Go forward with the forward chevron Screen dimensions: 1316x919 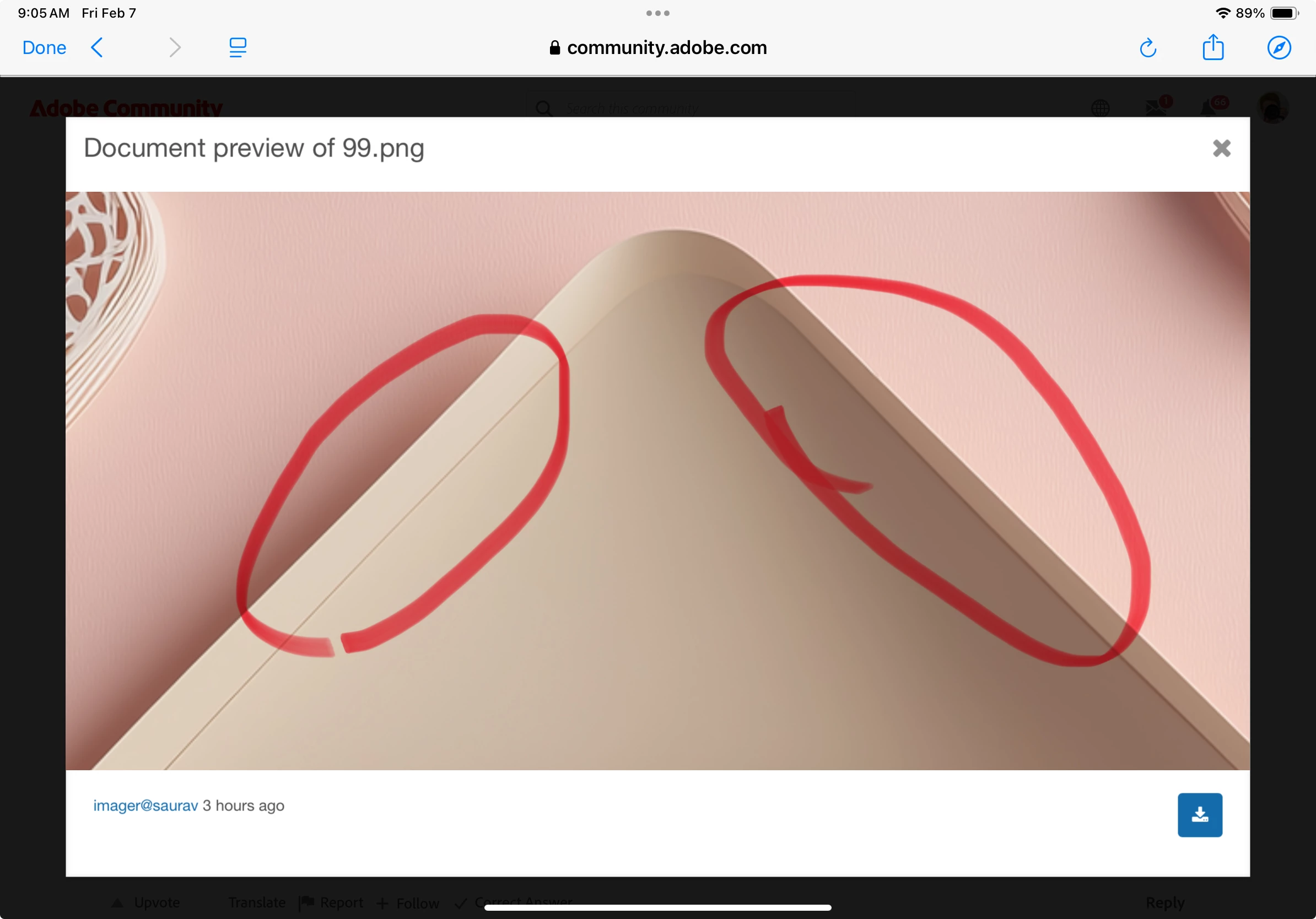175,47
